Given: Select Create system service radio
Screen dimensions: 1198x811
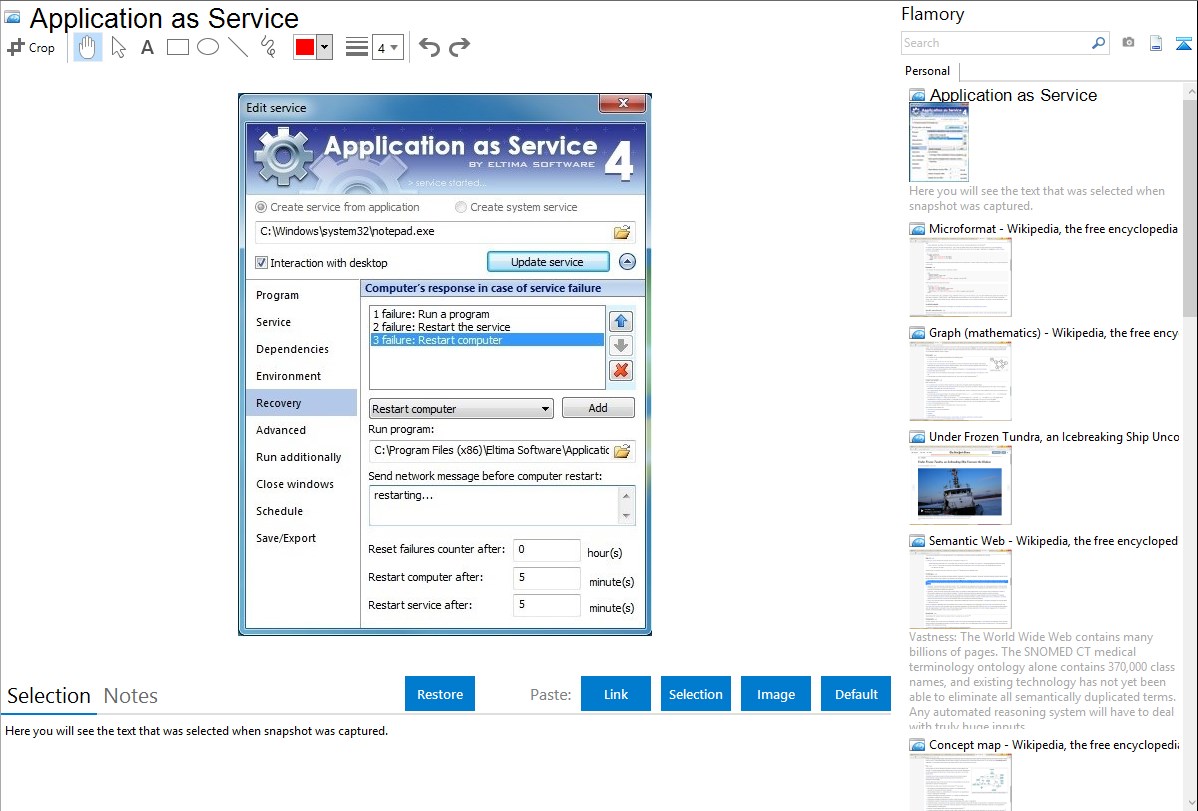Looking at the screenshot, I should click(x=461, y=207).
